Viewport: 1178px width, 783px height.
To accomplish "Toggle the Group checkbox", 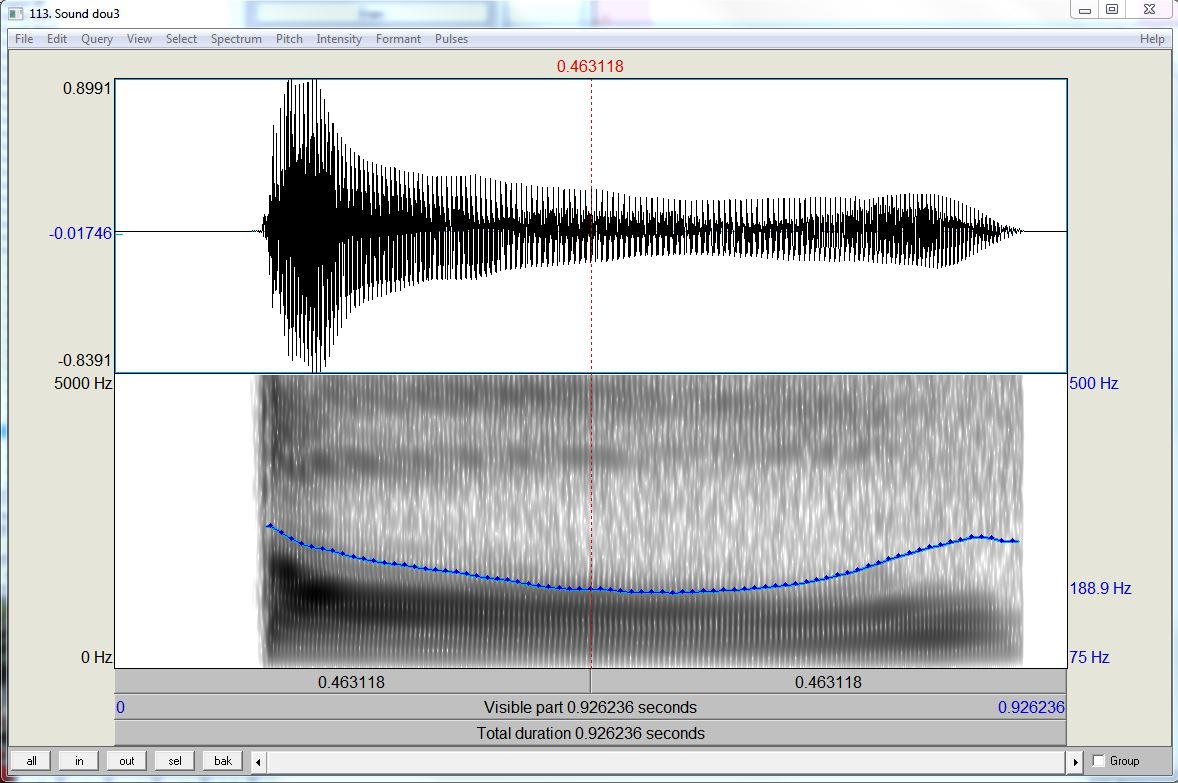I will pos(1098,761).
